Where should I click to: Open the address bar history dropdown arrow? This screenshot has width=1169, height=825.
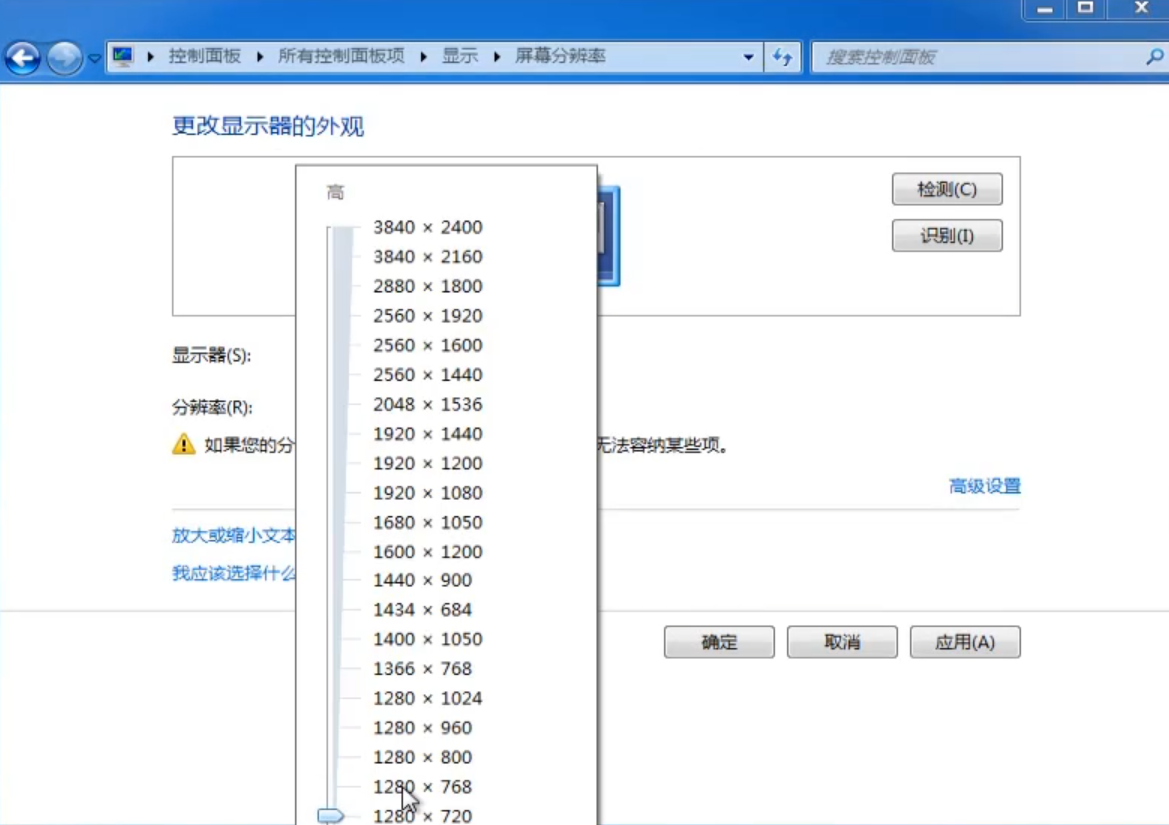[748, 56]
